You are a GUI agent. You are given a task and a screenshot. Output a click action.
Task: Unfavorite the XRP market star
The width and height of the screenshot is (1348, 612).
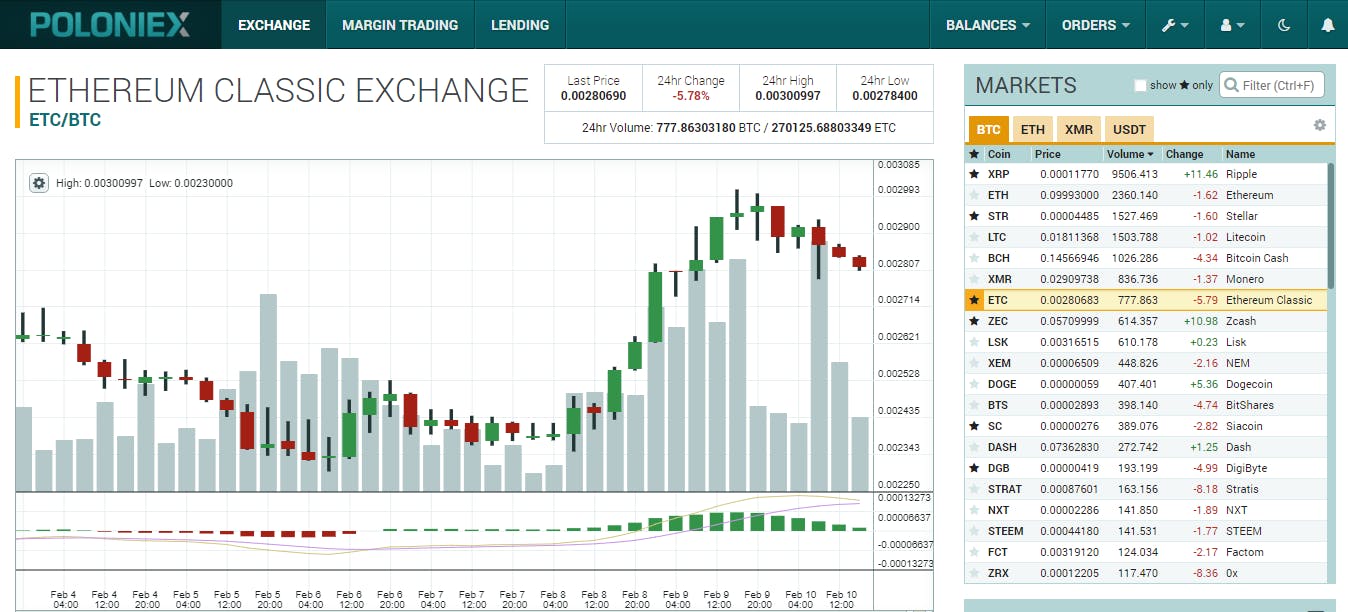point(973,174)
